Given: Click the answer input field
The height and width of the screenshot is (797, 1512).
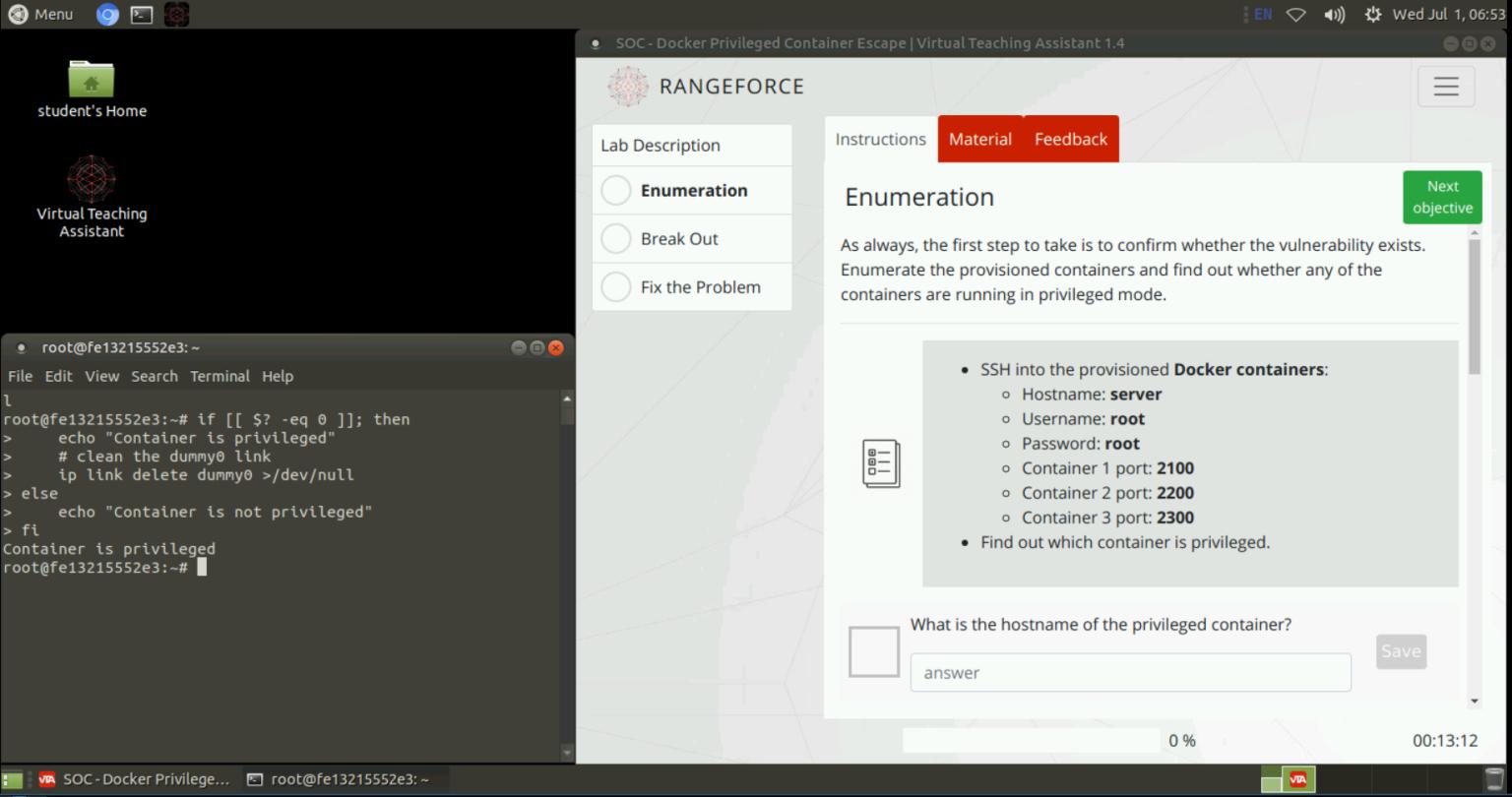Looking at the screenshot, I should [1130, 673].
